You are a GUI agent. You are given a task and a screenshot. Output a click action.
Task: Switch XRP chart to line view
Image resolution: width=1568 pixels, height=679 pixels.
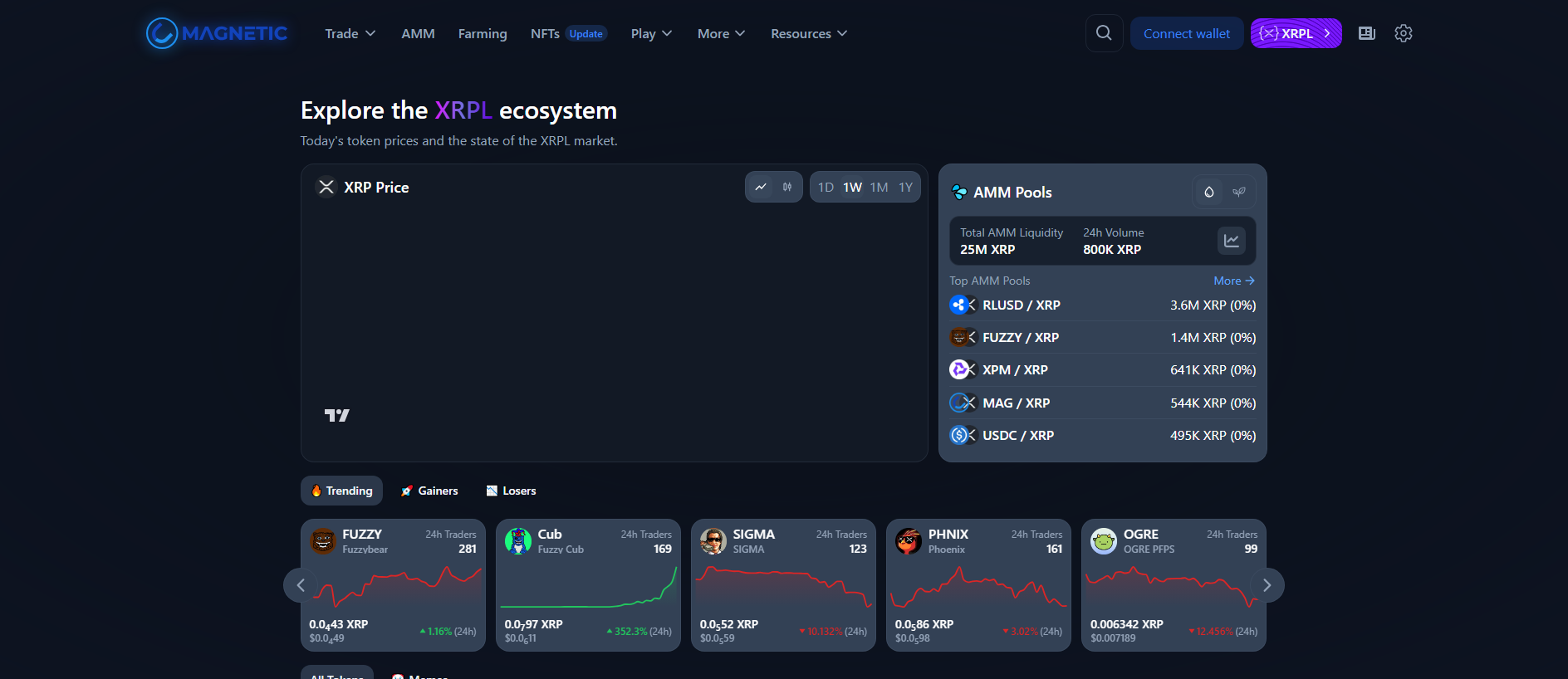coord(761,188)
